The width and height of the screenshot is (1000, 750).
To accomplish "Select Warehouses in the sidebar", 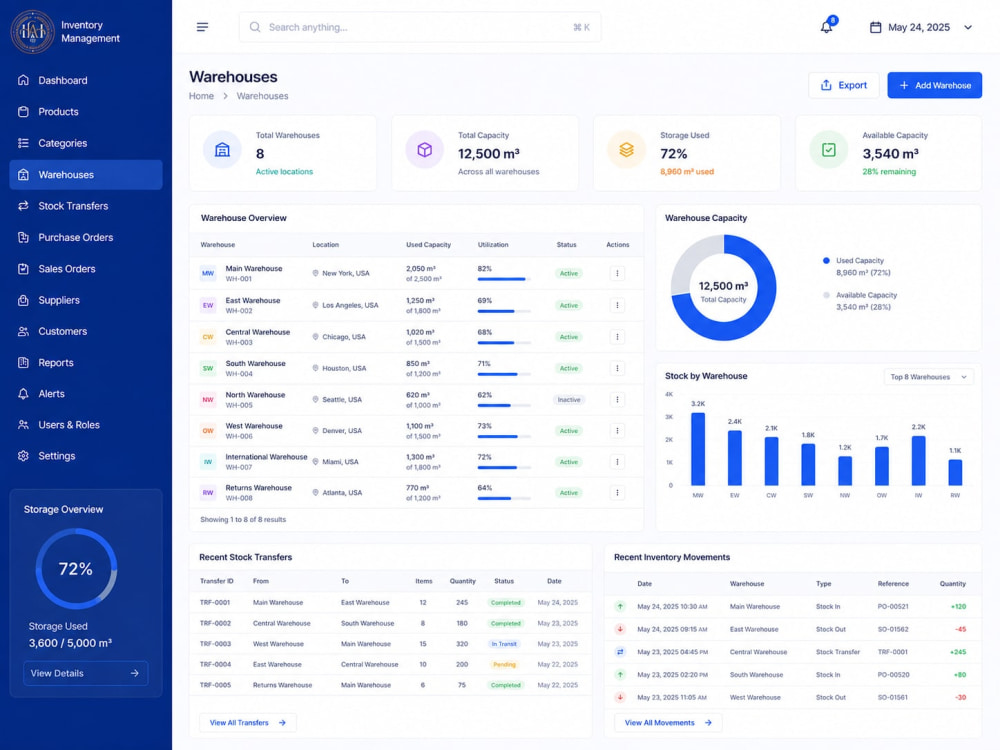I will (x=85, y=175).
